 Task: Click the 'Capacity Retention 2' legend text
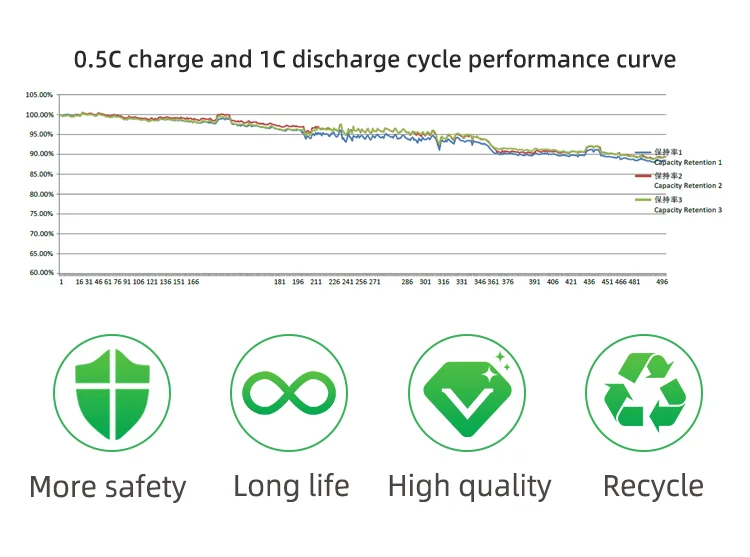click(688, 186)
